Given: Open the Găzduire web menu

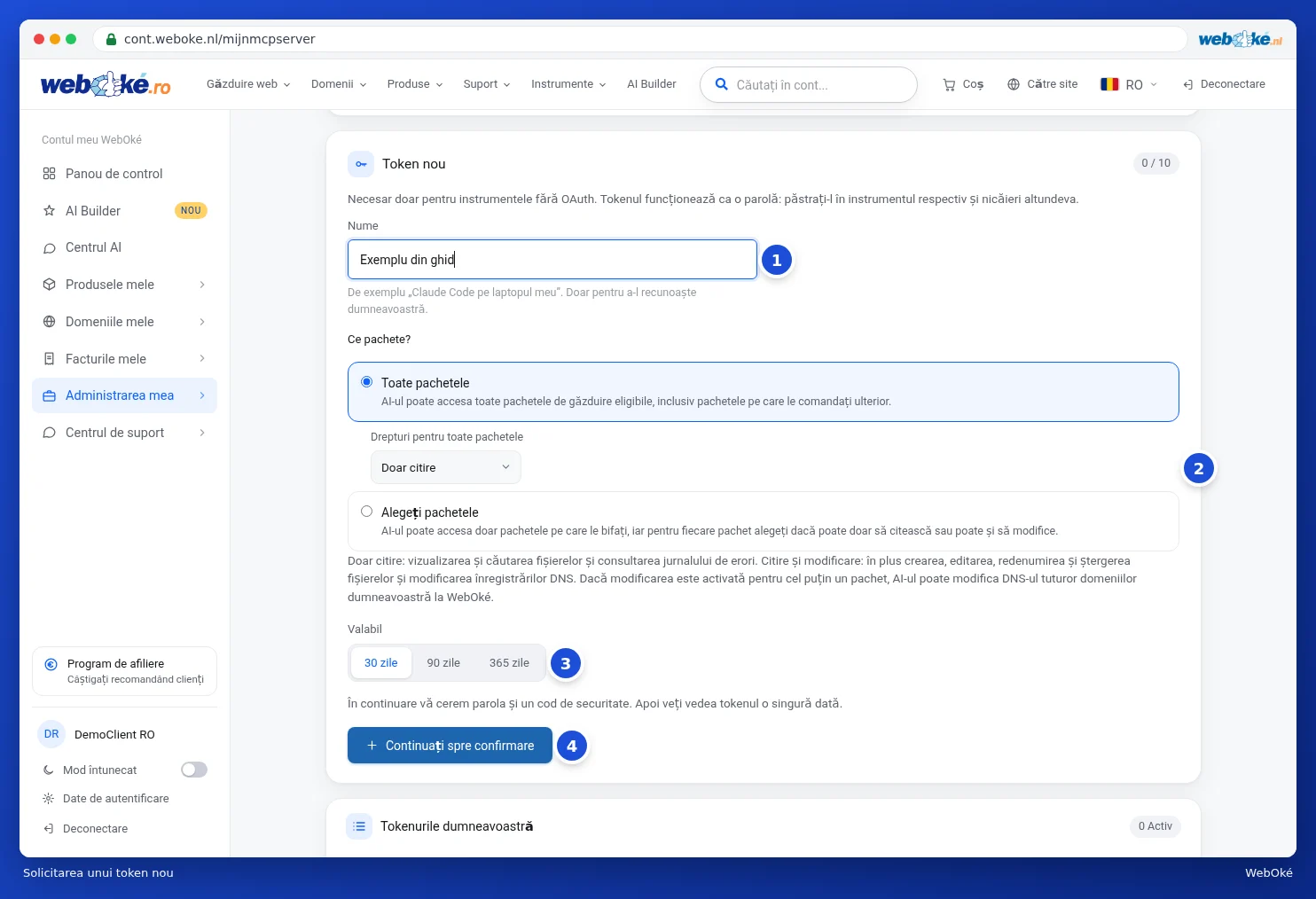Looking at the screenshot, I should tap(248, 84).
